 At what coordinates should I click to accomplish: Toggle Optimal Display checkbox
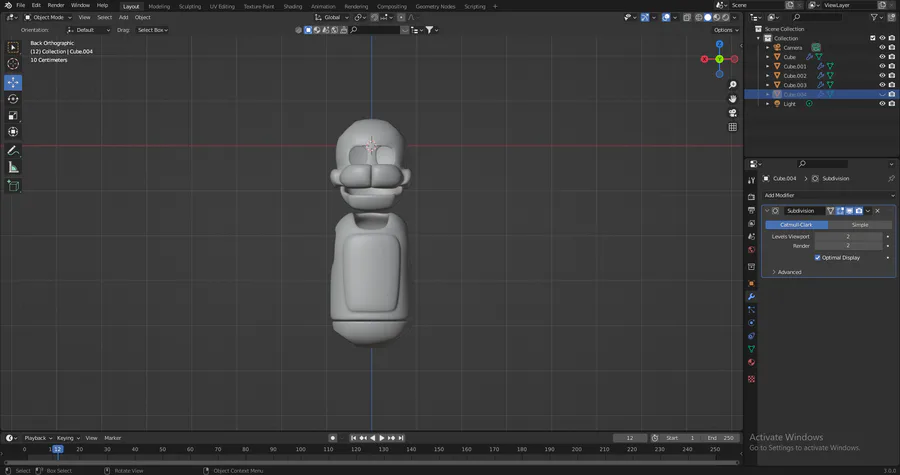pos(817,258)
